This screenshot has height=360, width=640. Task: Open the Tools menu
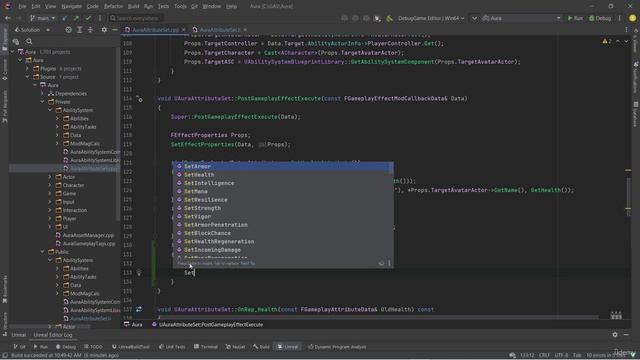(180, 7)
